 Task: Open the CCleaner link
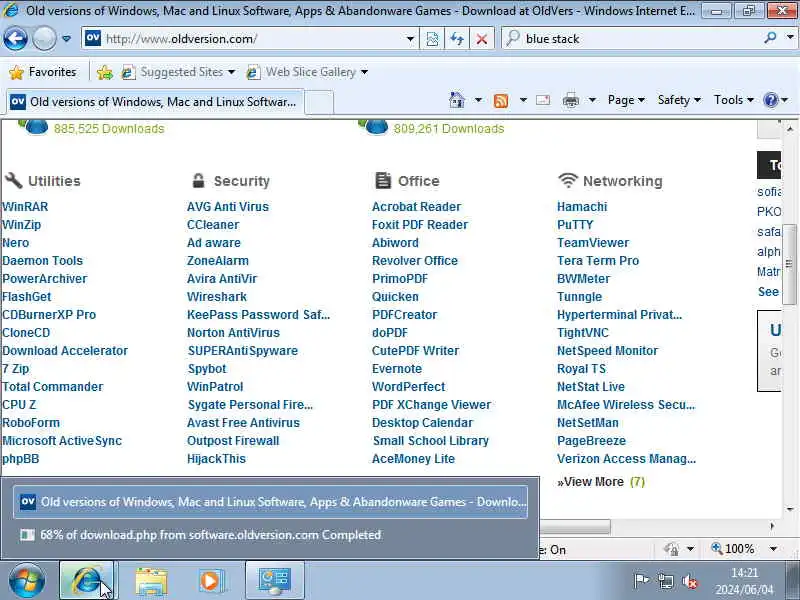(213, 224)
